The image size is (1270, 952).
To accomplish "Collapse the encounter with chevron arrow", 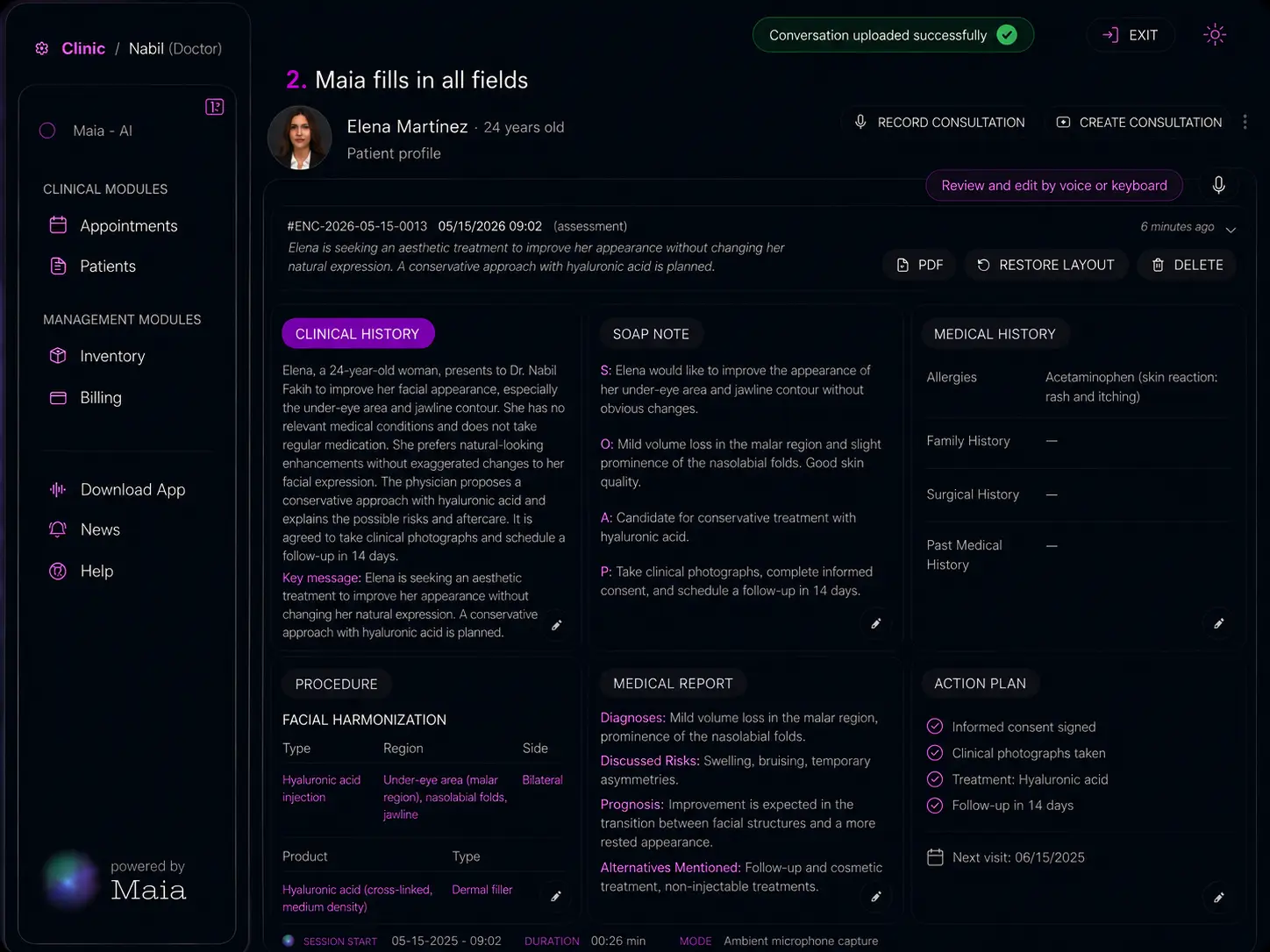I will coord(1231,230).
